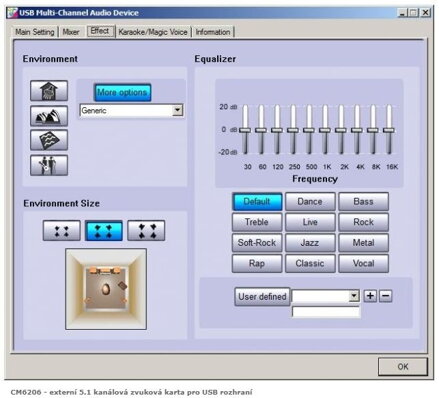
Task: Apply the Rap equalizer preset
Action: click(257, 263)
